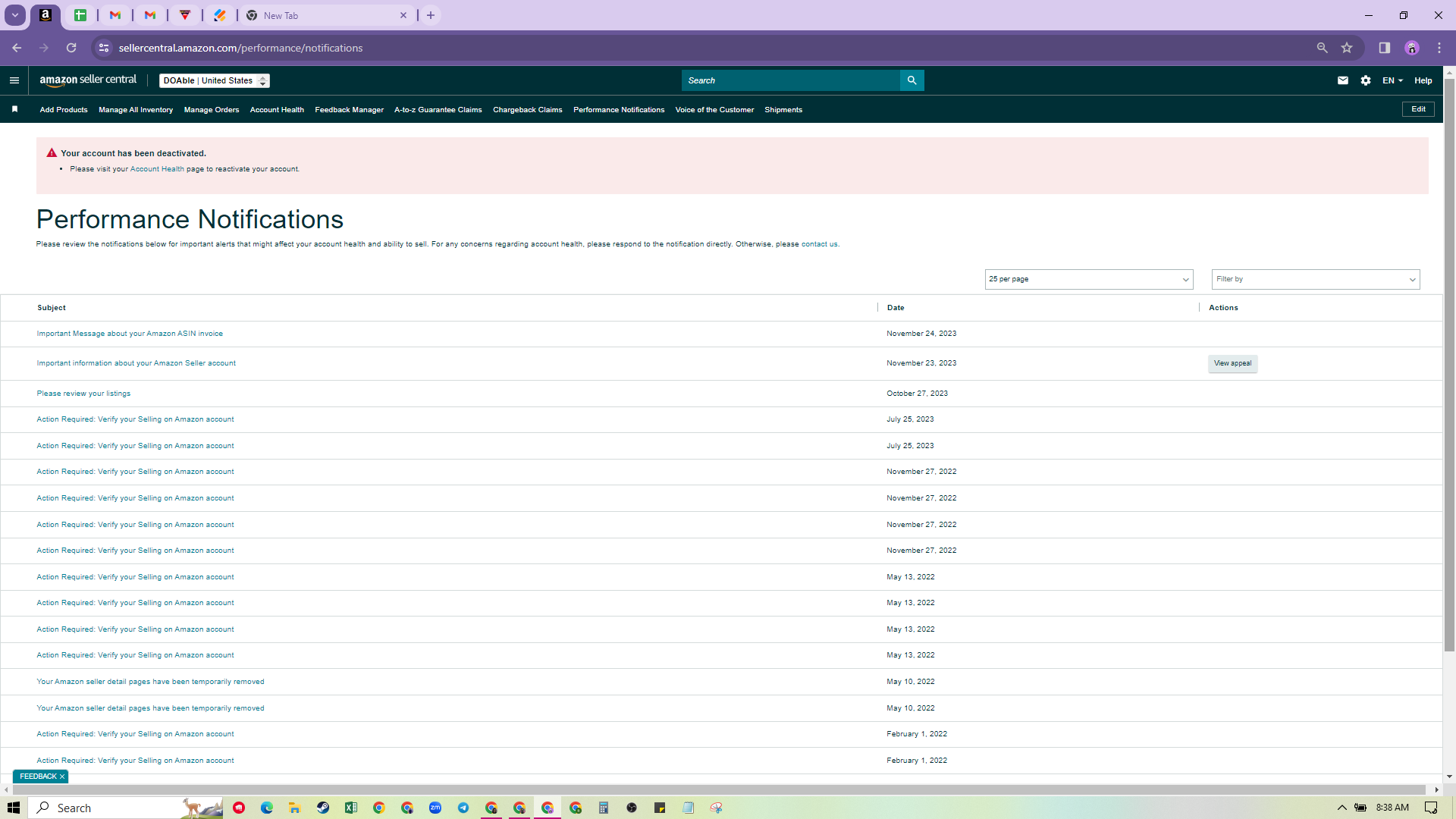Click the Windows taskbar Search box
Screen dimensions: 1456x819
(126, 808)
